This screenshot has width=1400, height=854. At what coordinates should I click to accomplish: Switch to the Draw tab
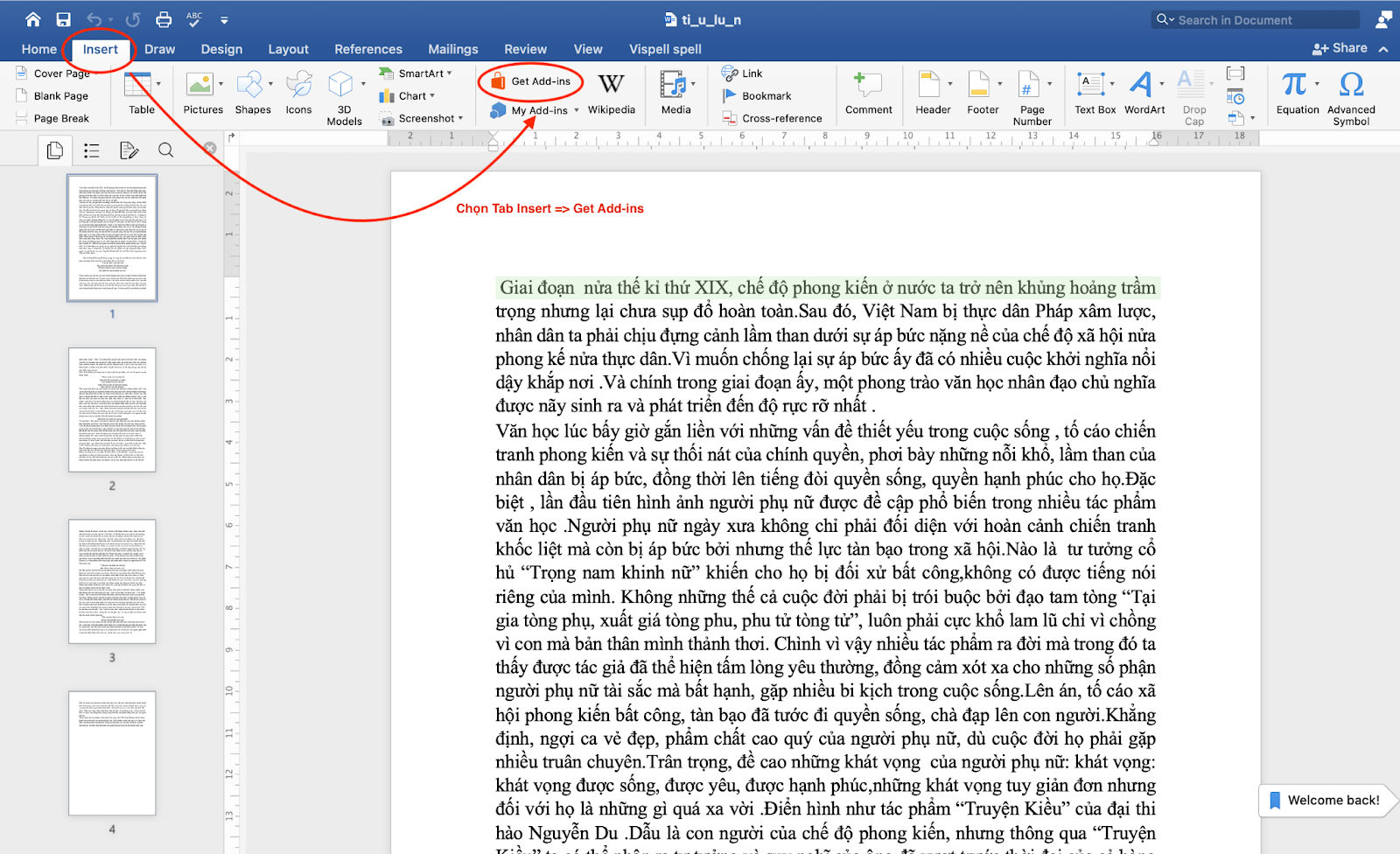pyautogui.click(x=160, y=49)
